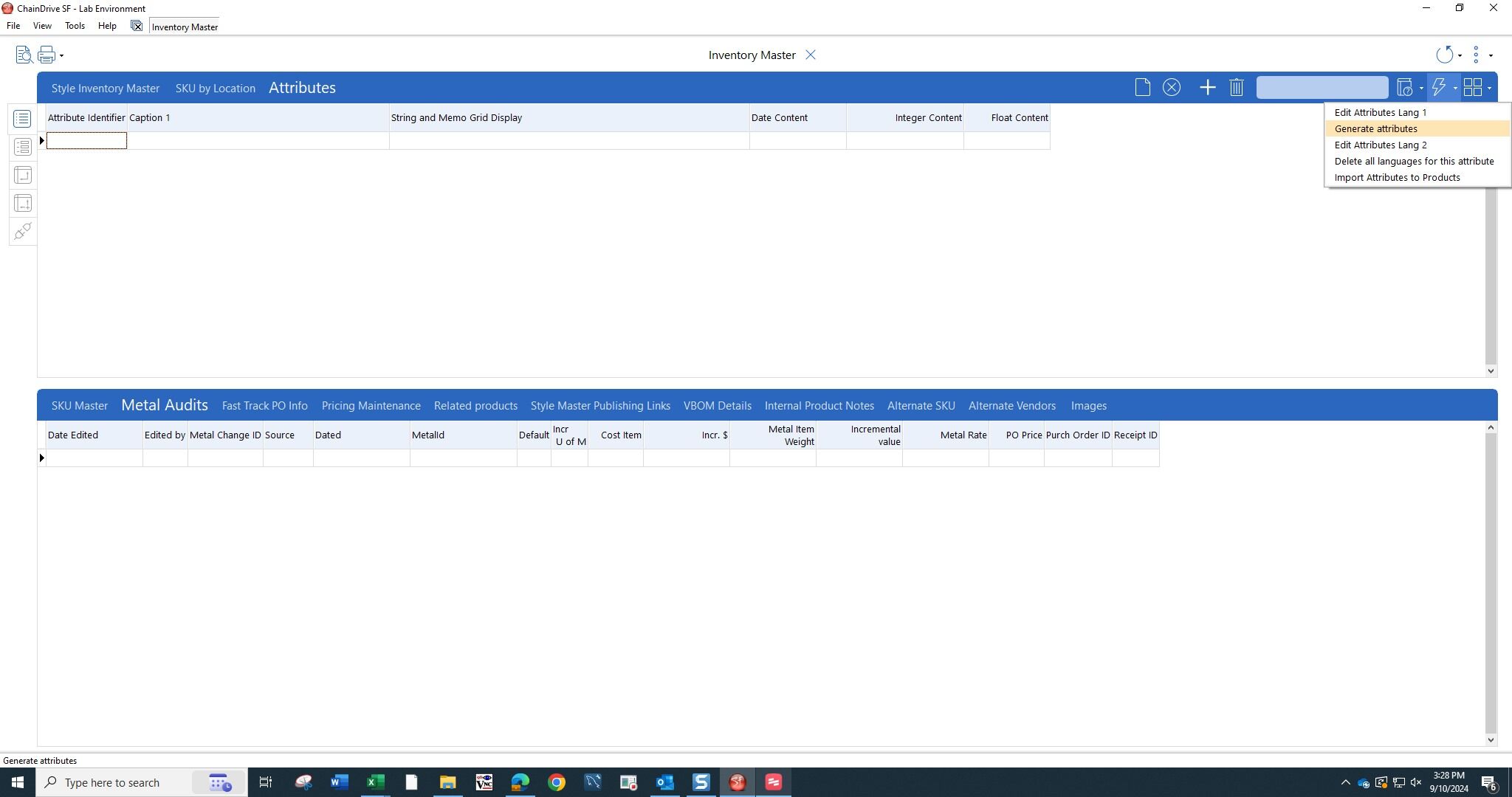Select the plug connection icon in the sidebar
The image size is (1512, 797).
click(23, 231)
